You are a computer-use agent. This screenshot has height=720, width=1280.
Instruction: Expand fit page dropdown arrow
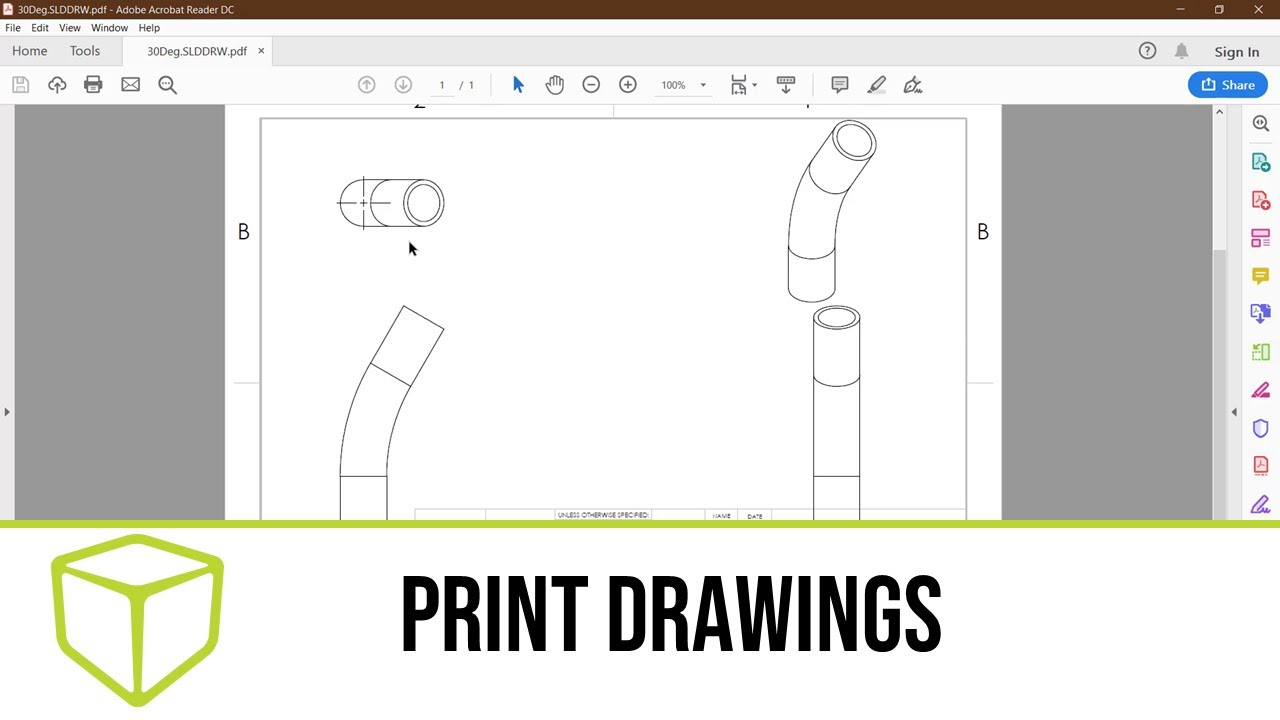pos(754,85)
